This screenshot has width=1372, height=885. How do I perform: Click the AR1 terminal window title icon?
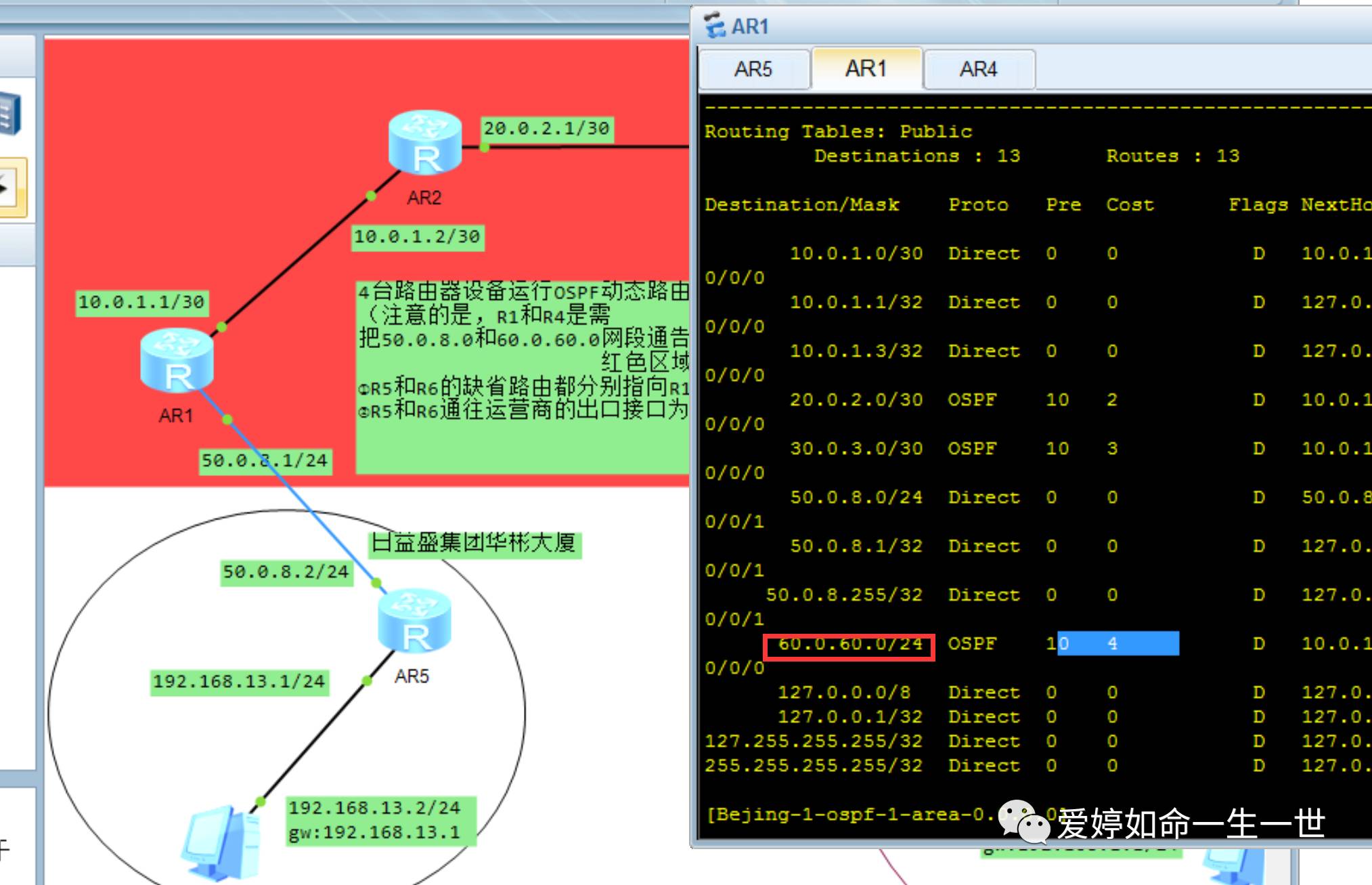click(714, 26)
